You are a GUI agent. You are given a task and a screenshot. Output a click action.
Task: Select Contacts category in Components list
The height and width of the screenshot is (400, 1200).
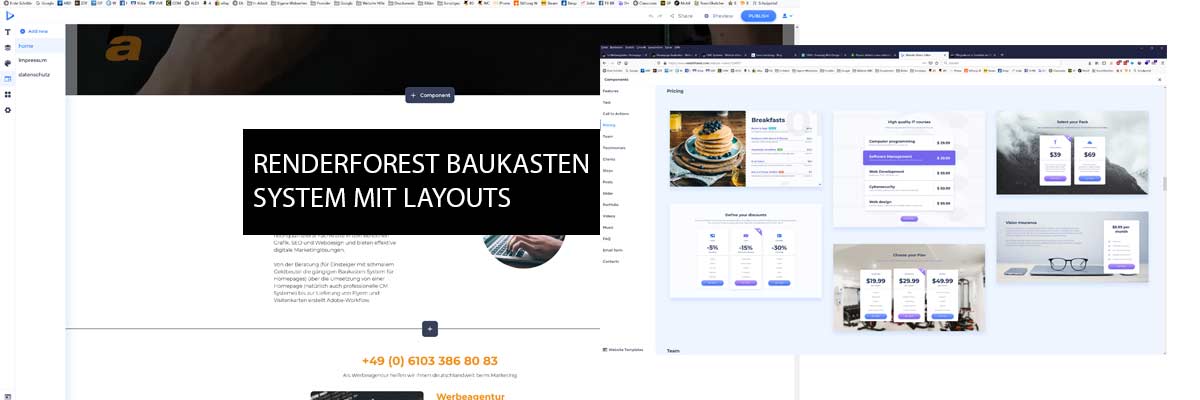point(611,261)
